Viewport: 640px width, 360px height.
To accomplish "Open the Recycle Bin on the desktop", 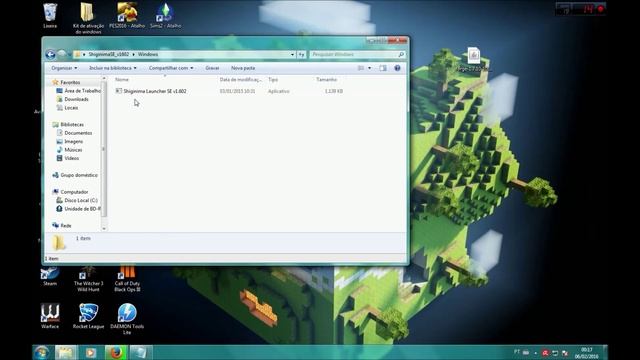I will coord(50,16).
